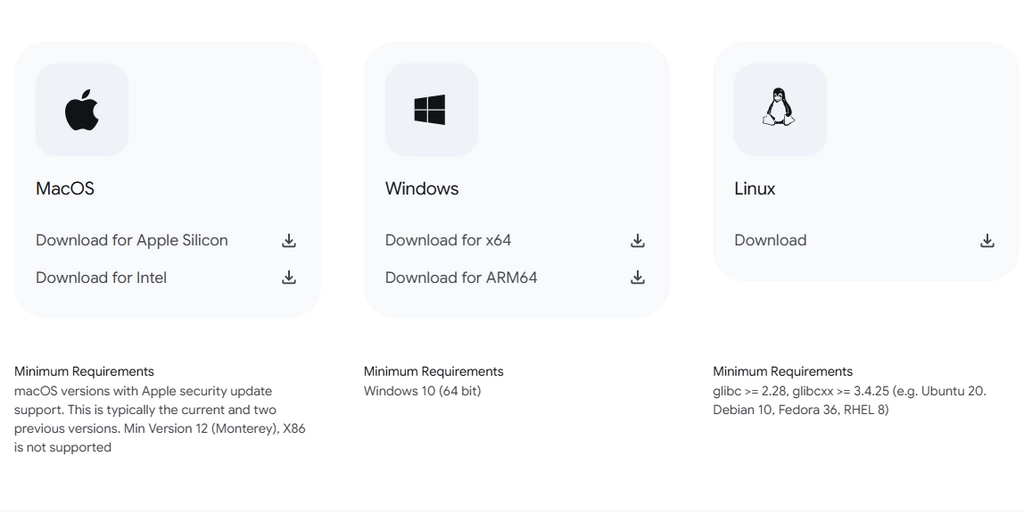Image resolution: width=1024 pixels, height=531 pixels.
Task: Click 'macOS versions with Apple security update' line
Action: click(143, 391)
